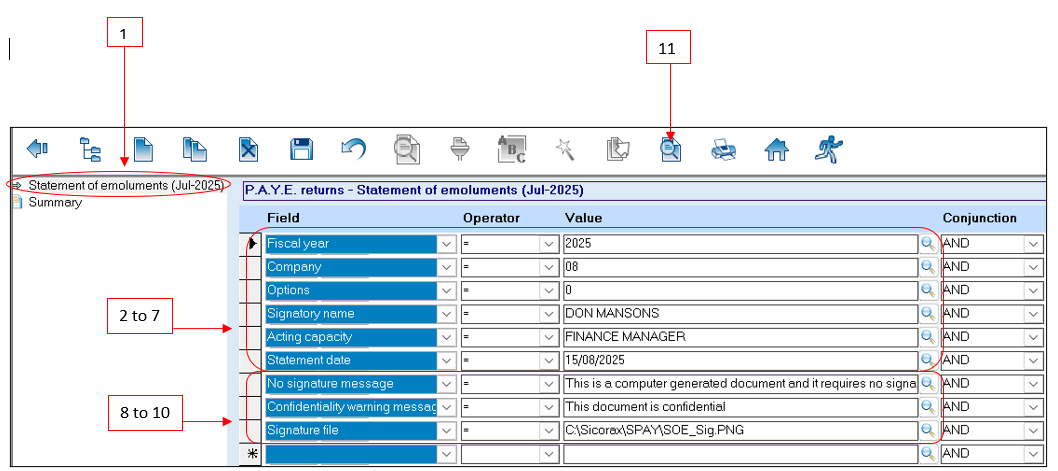Viewport: 1058px width, 471px height.
Task: Click the 'This document is confidential' value field
Action: pyautogui.click(x=740, y=407)
